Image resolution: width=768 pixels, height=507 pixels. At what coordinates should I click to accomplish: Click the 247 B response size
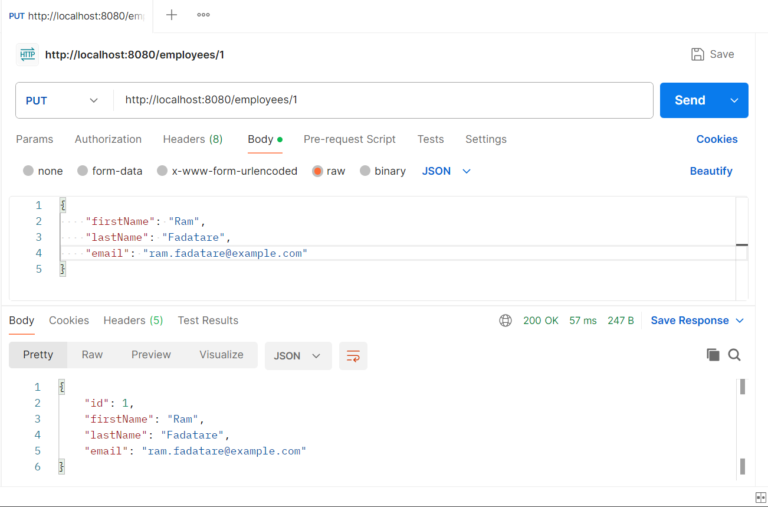click(x=621, y=320)
